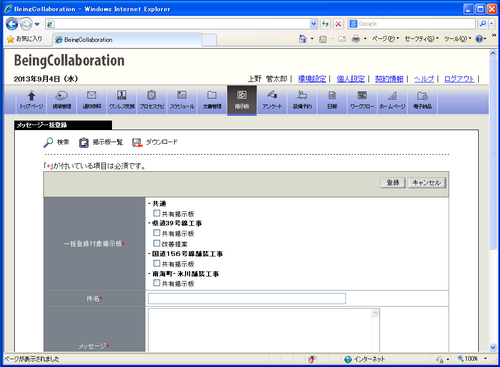Open the お気に入り favorites button
This screenshot has height=367, width=500.
25,39
